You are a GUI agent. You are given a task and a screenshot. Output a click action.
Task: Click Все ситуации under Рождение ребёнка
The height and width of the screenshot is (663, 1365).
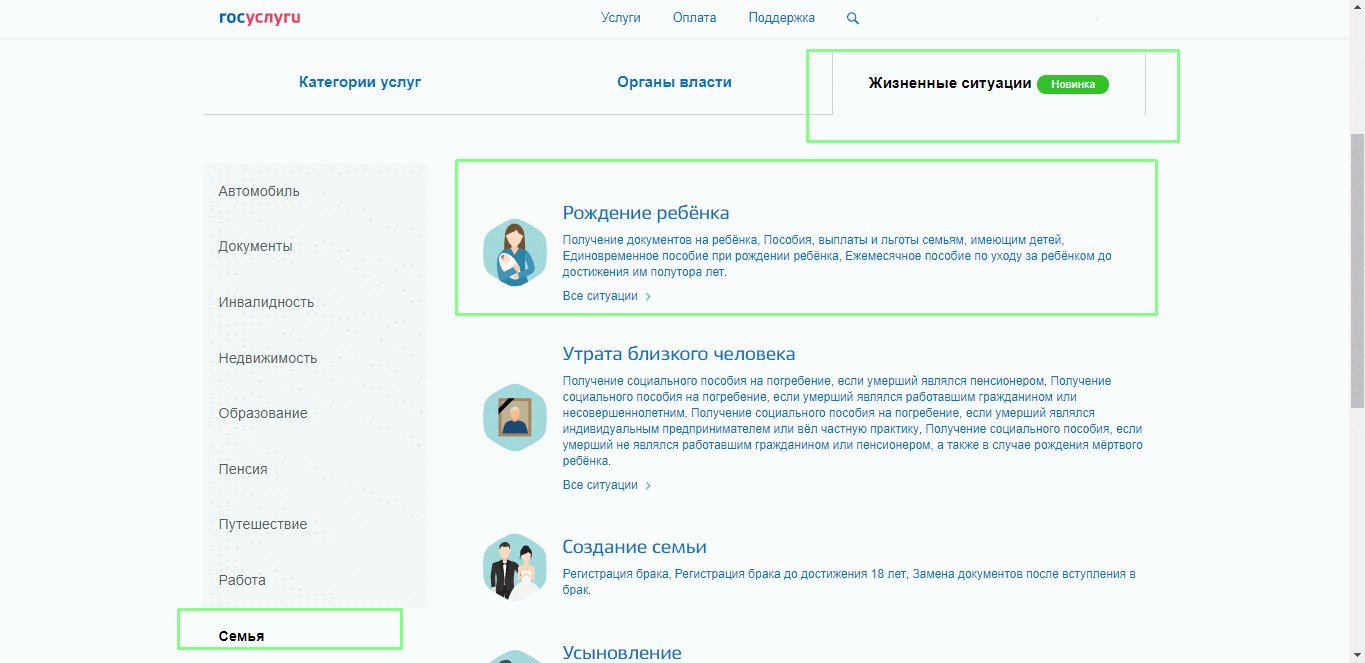(x=600, y=296)
